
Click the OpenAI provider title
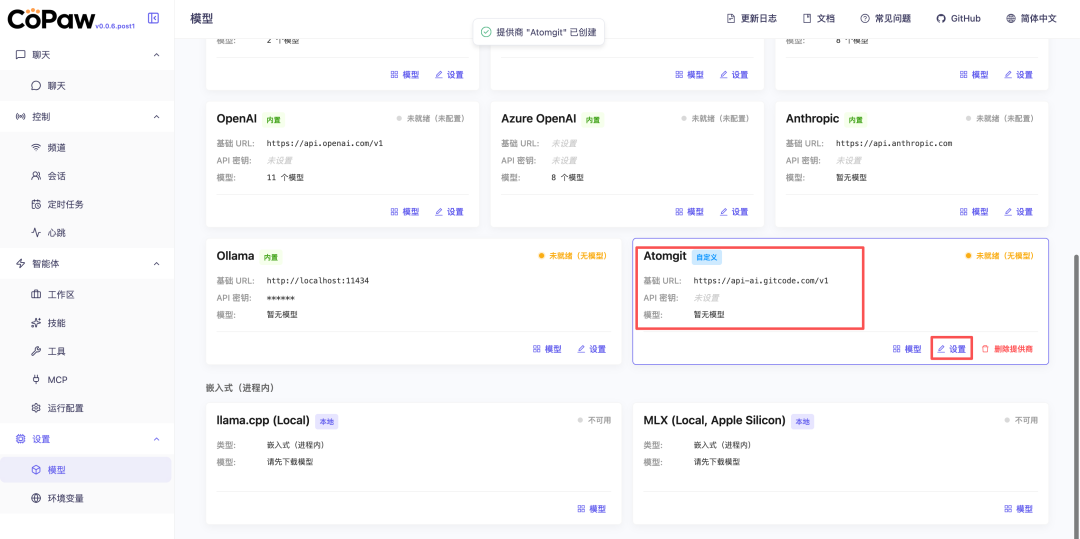point(237,119)
